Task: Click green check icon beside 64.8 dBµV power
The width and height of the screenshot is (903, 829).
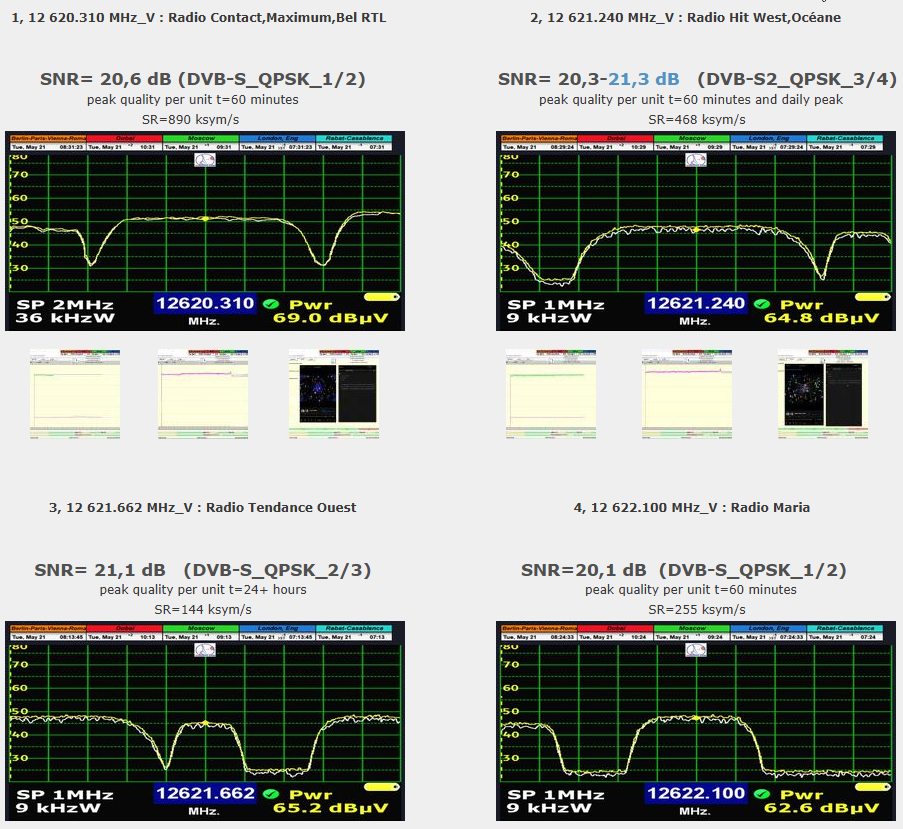Action: click(763, 304)
